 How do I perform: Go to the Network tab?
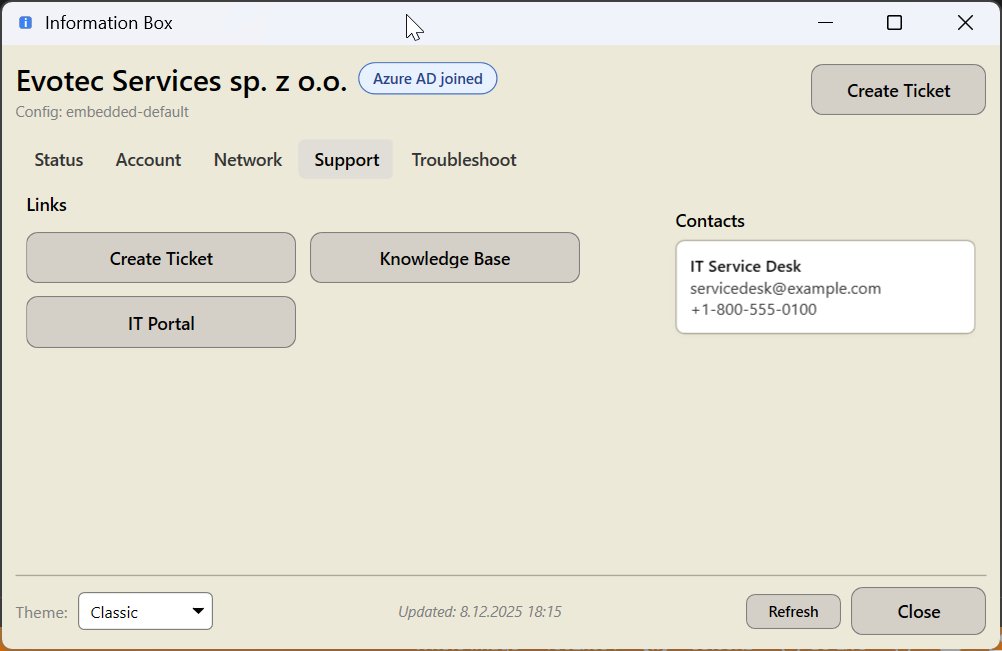pyautogui.click(x=248, y=160)
